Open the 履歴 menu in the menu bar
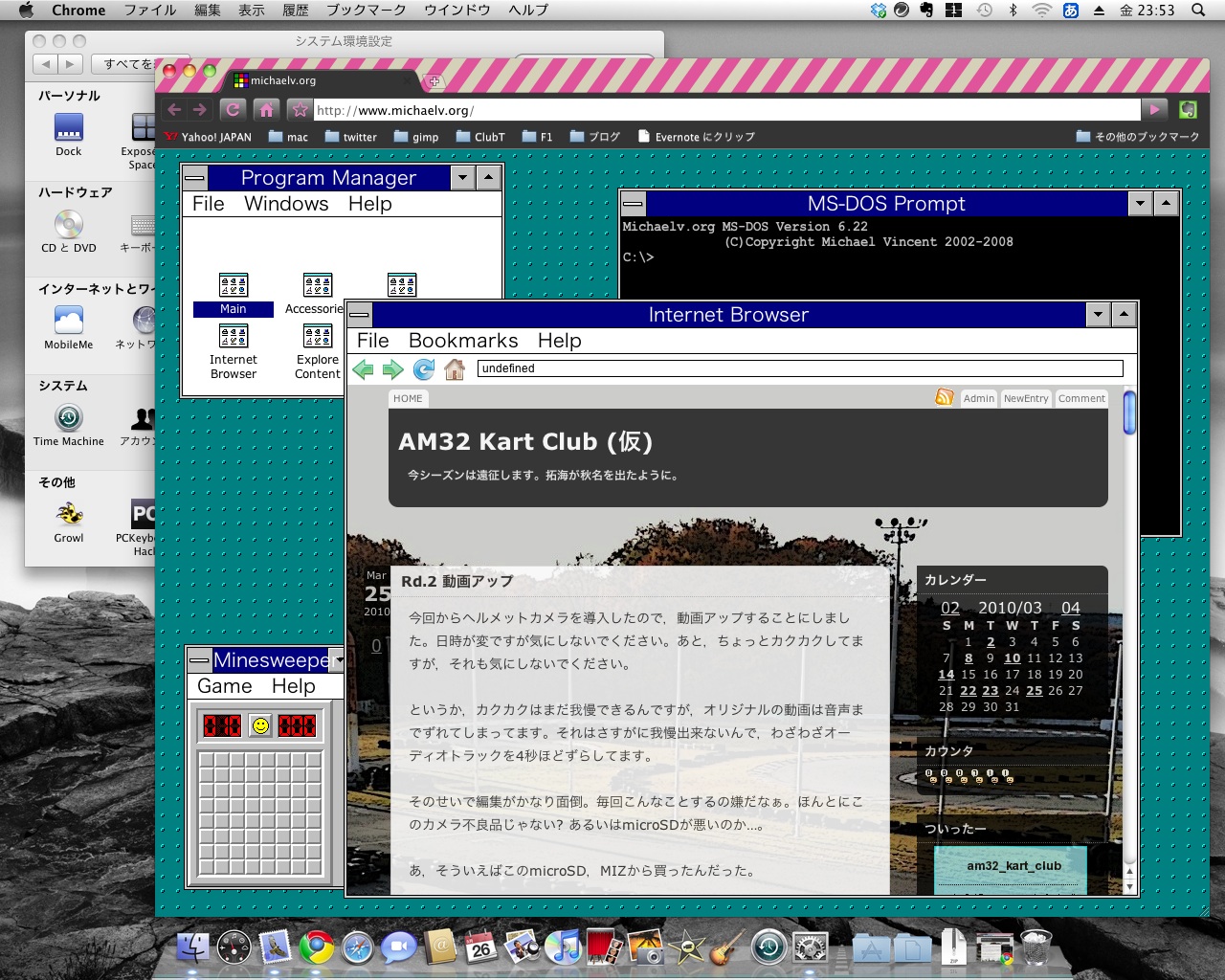The image size is (1225, 980). (296, 11)
